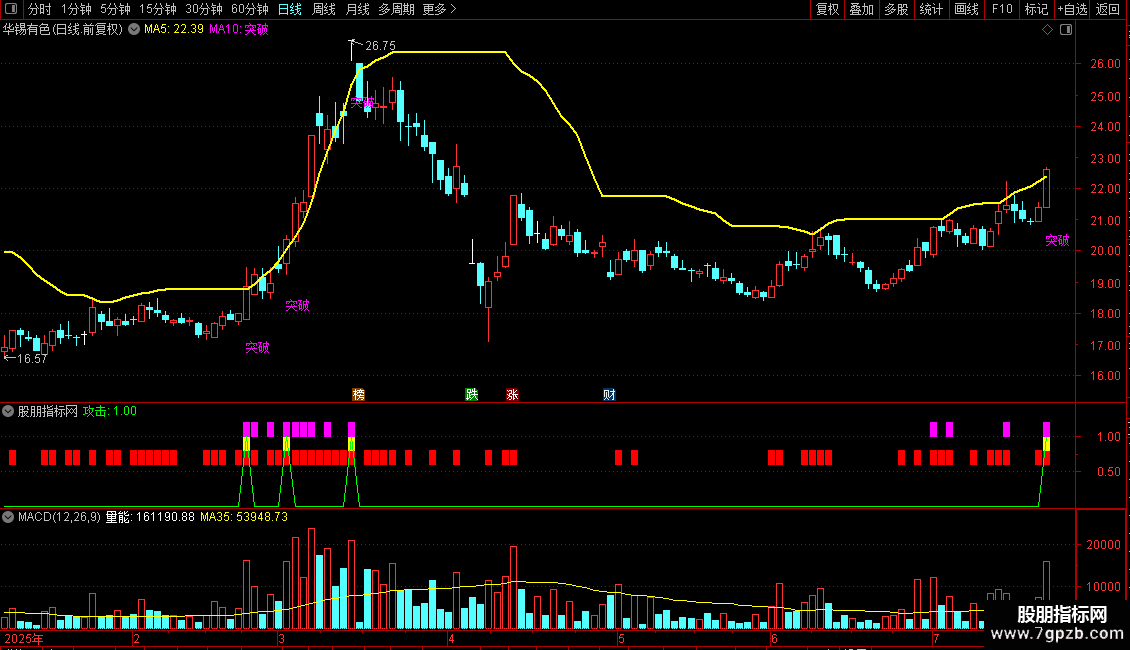
Task: Click the 标记 mark button
Action: point(1036,9)
